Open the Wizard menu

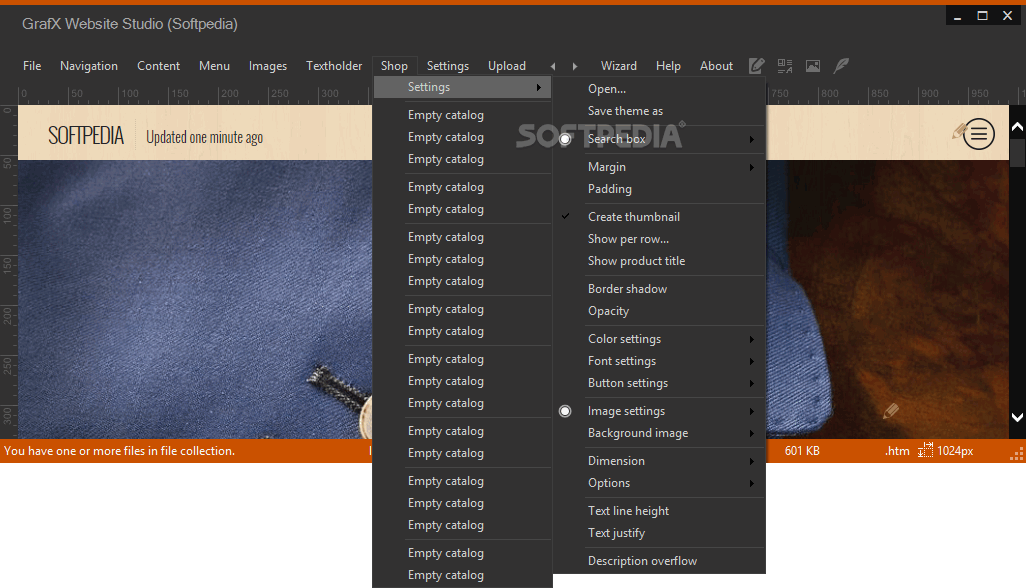pos(619,65)
